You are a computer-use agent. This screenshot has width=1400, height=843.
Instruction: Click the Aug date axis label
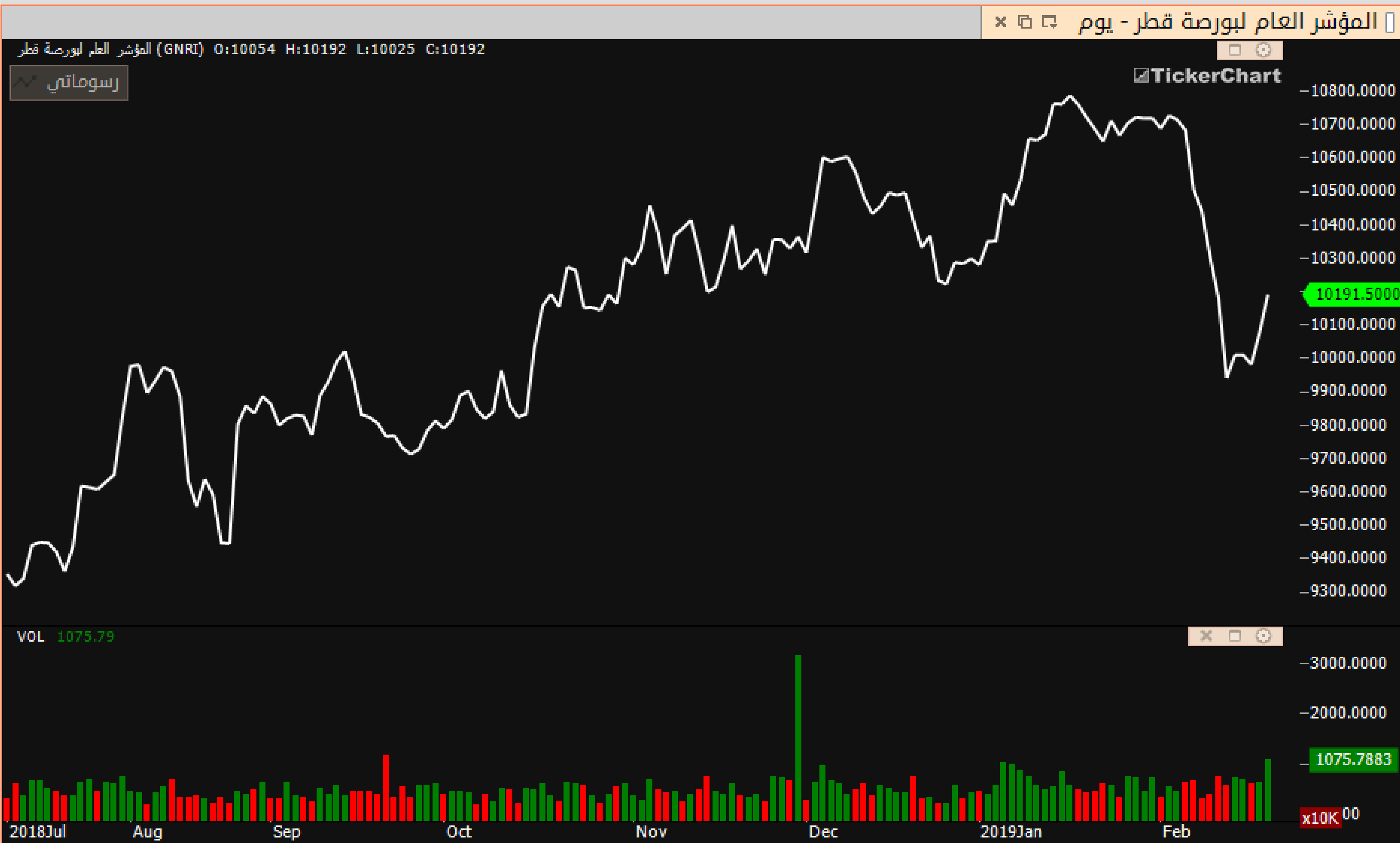click(148, 831)
